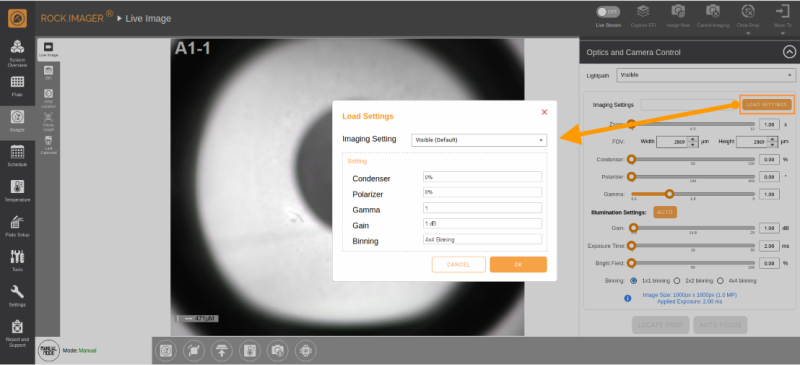Screen dimensions: 800x365
Task: Click the Polarizer slider track
Action: coord(692,177)
